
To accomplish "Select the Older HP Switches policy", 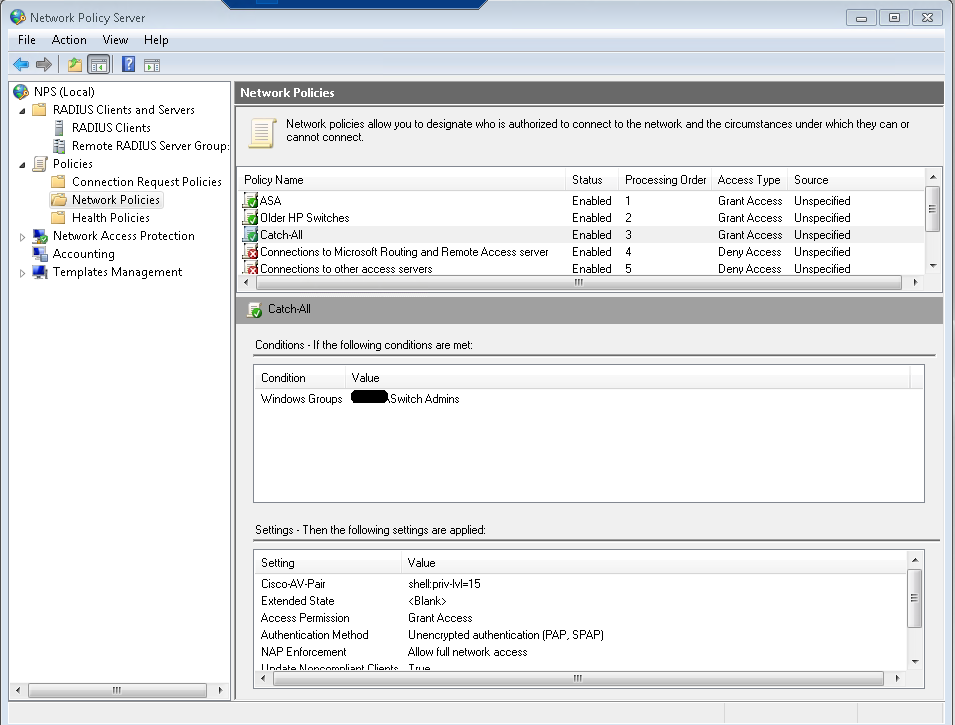I will [304, 218].
